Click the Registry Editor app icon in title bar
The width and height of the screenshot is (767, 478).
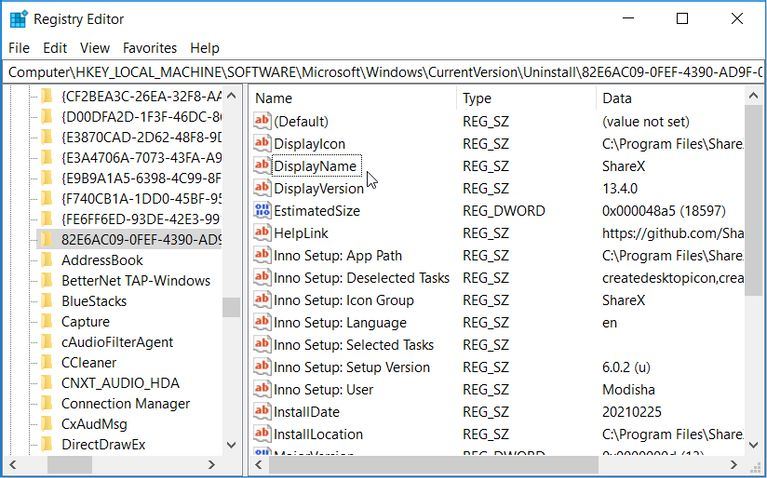tap(18, 19)
